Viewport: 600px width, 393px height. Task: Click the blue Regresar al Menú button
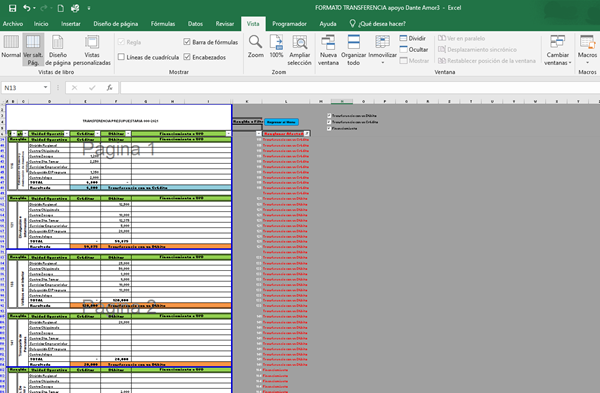tap(281, 122)
